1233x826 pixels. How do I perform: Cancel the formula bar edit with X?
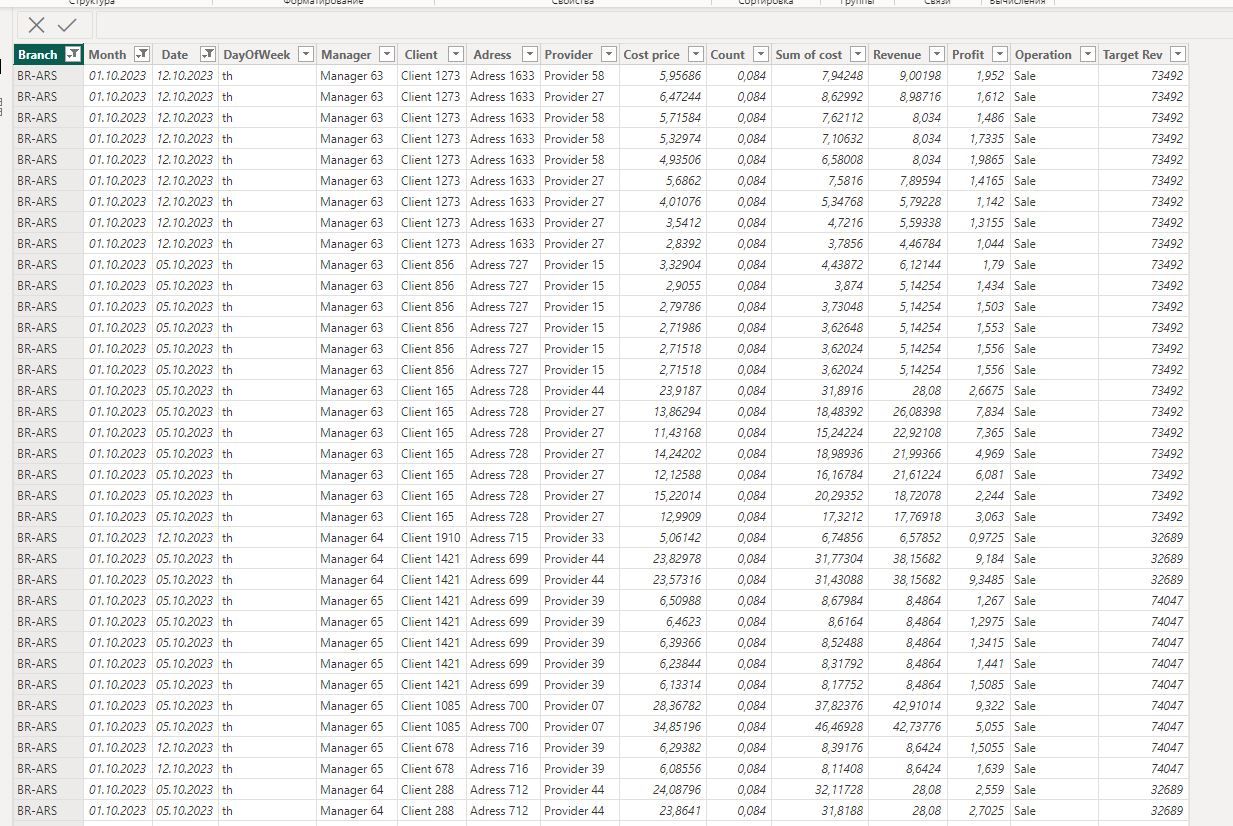[37, 26]
